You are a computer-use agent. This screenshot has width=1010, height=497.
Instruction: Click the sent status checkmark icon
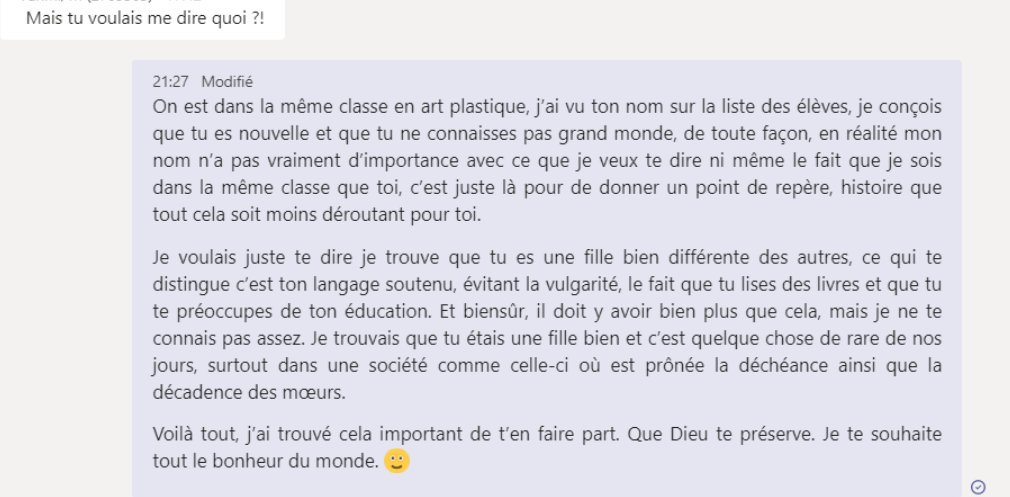(978, 487)
